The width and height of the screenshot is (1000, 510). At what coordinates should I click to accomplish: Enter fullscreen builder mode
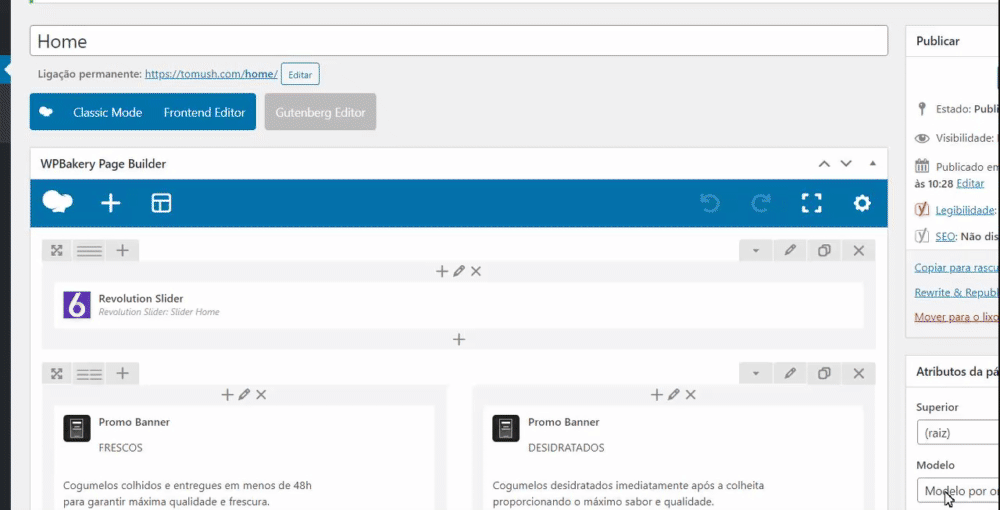pos(811,203)
